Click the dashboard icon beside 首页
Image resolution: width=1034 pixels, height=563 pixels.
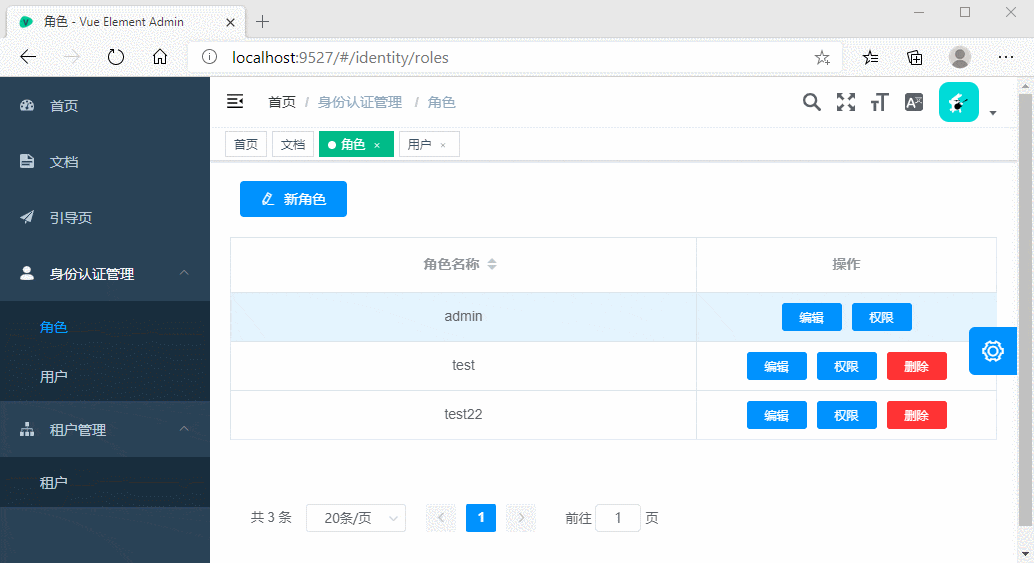(27, 105)
